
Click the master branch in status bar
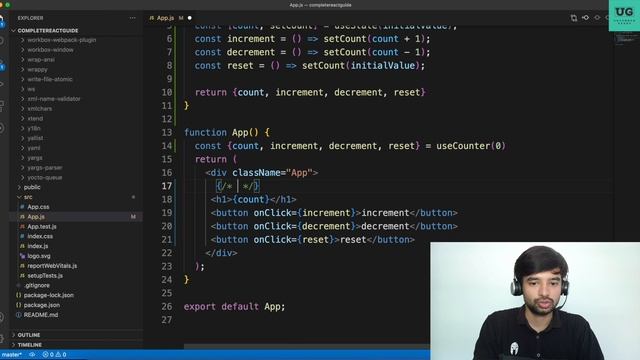pos(11,355)
